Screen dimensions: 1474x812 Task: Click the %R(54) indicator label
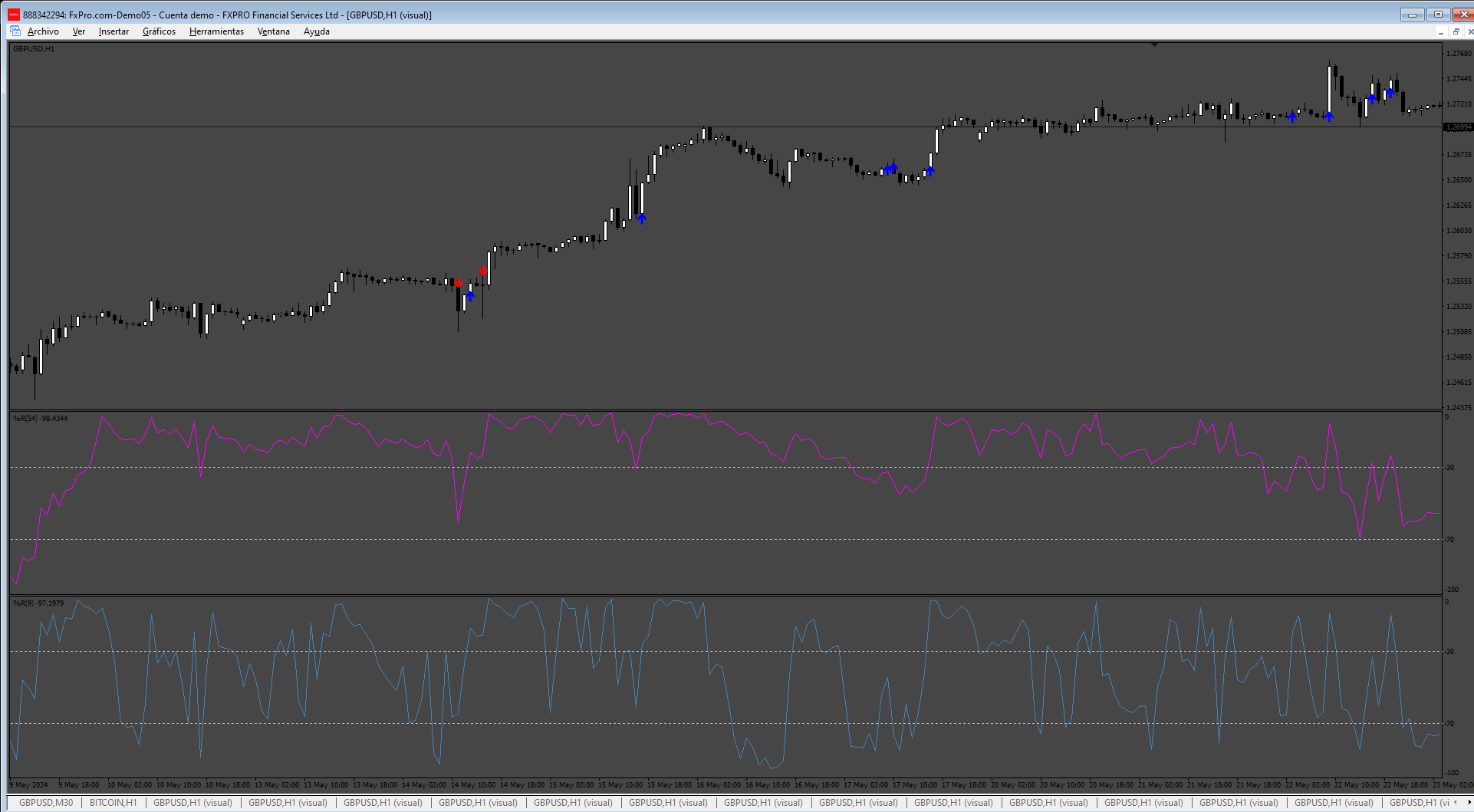click(x=40, y=419)
